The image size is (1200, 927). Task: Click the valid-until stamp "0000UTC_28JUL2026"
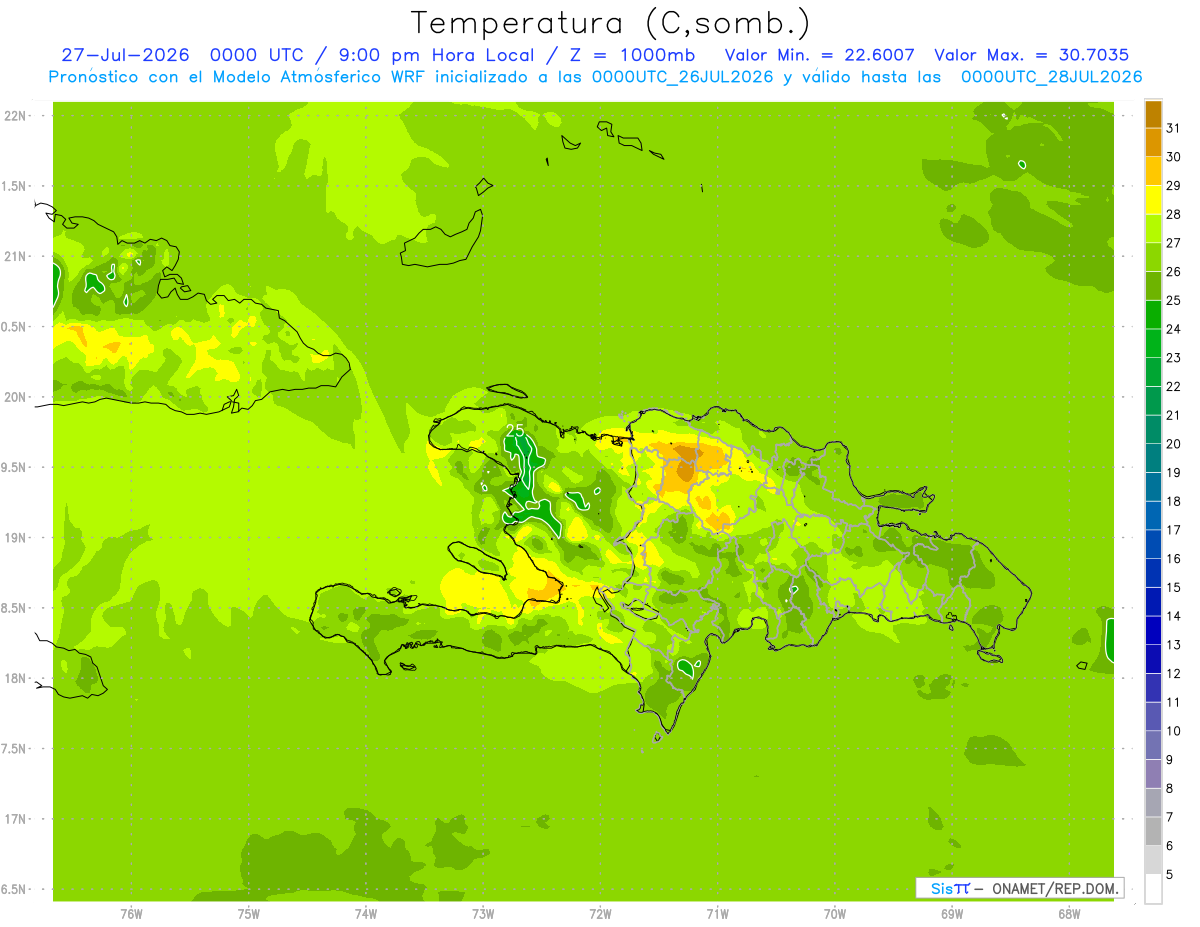click(x=1051, y=77)
